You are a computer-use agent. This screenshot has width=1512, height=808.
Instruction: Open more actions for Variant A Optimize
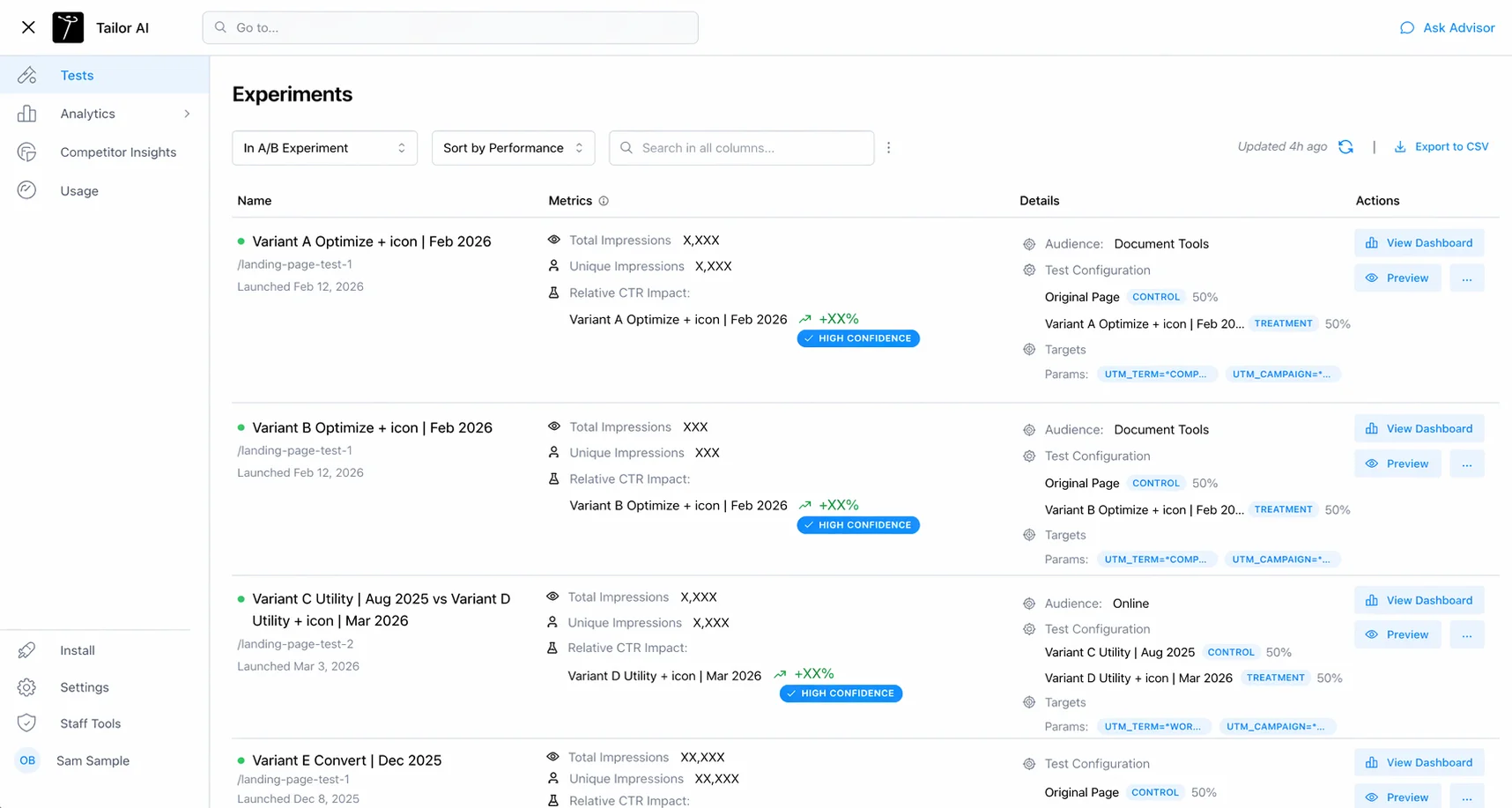tap(1467, 278)
